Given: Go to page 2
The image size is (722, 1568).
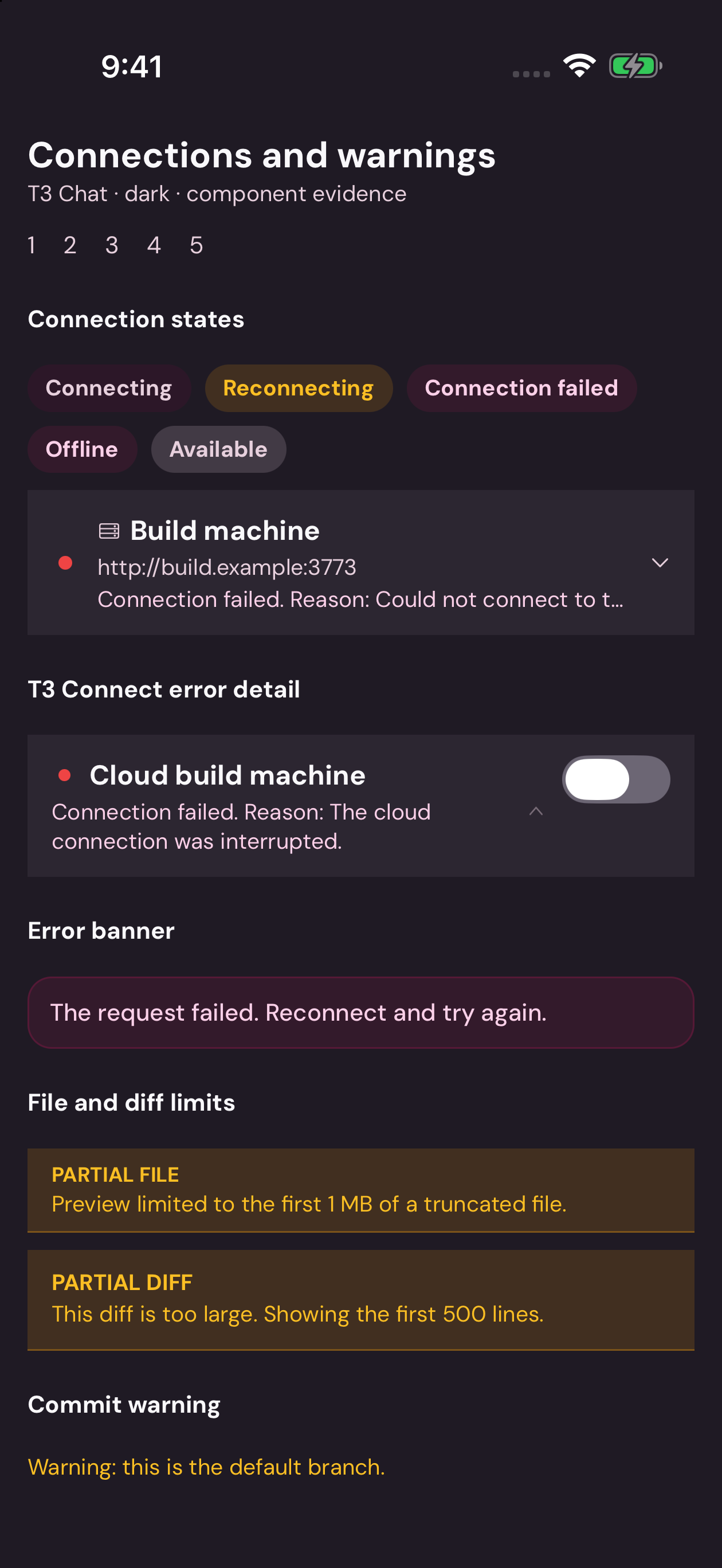Looking at the screenshot, I should [70, 245].
